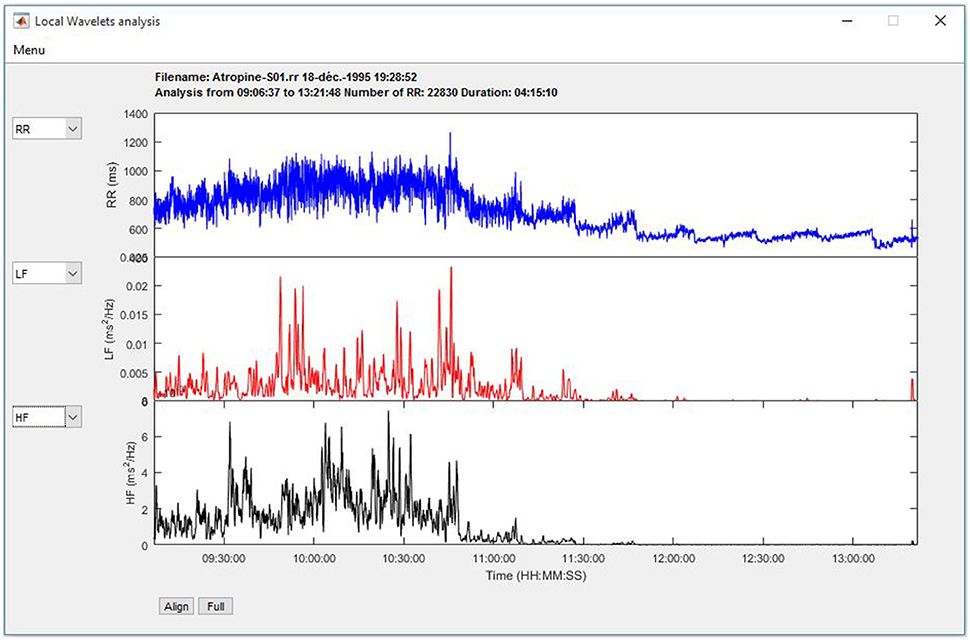
Task: Open the Menu item in menu bar
Action: [x=29, y=50]
